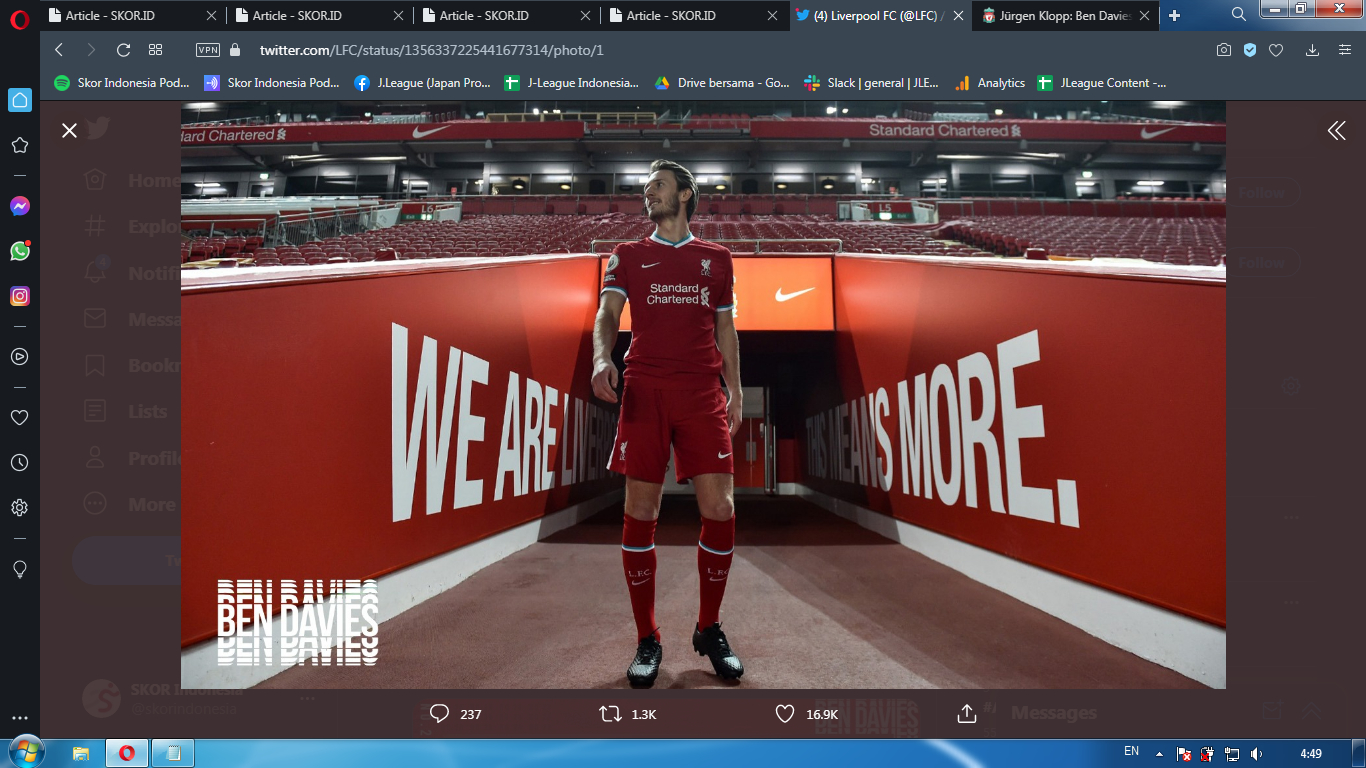The width and height of the screenshot is (1366, 768).
Task: Go forward with the forward arrow
Action: click(x=91, y=50)
